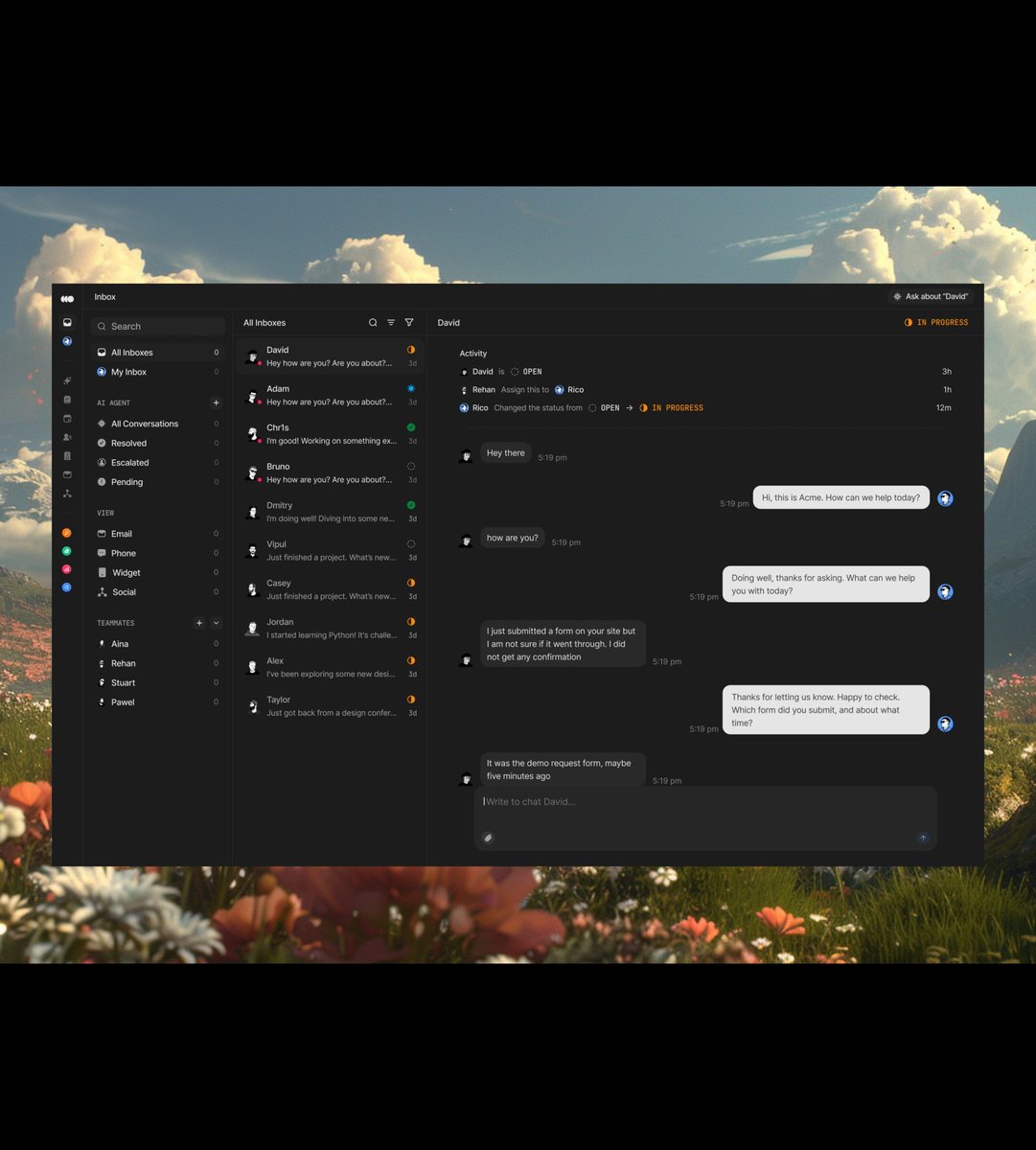Click the "Hi, this is Acme" reply bubble

coord(841,497)
